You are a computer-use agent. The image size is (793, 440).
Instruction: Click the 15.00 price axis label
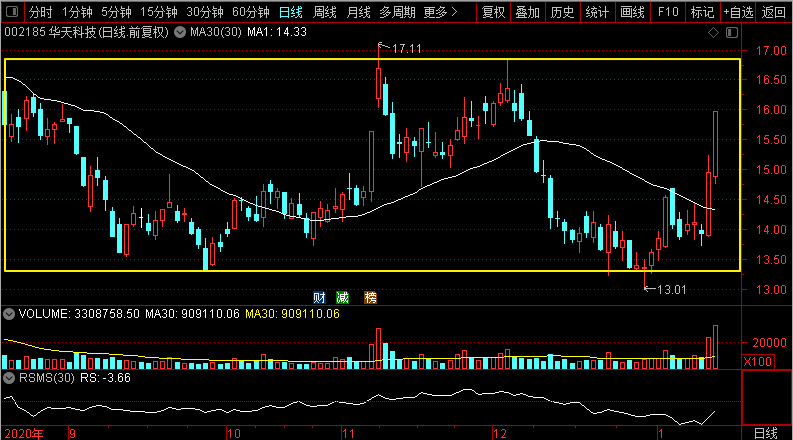(x=771, y=170)
